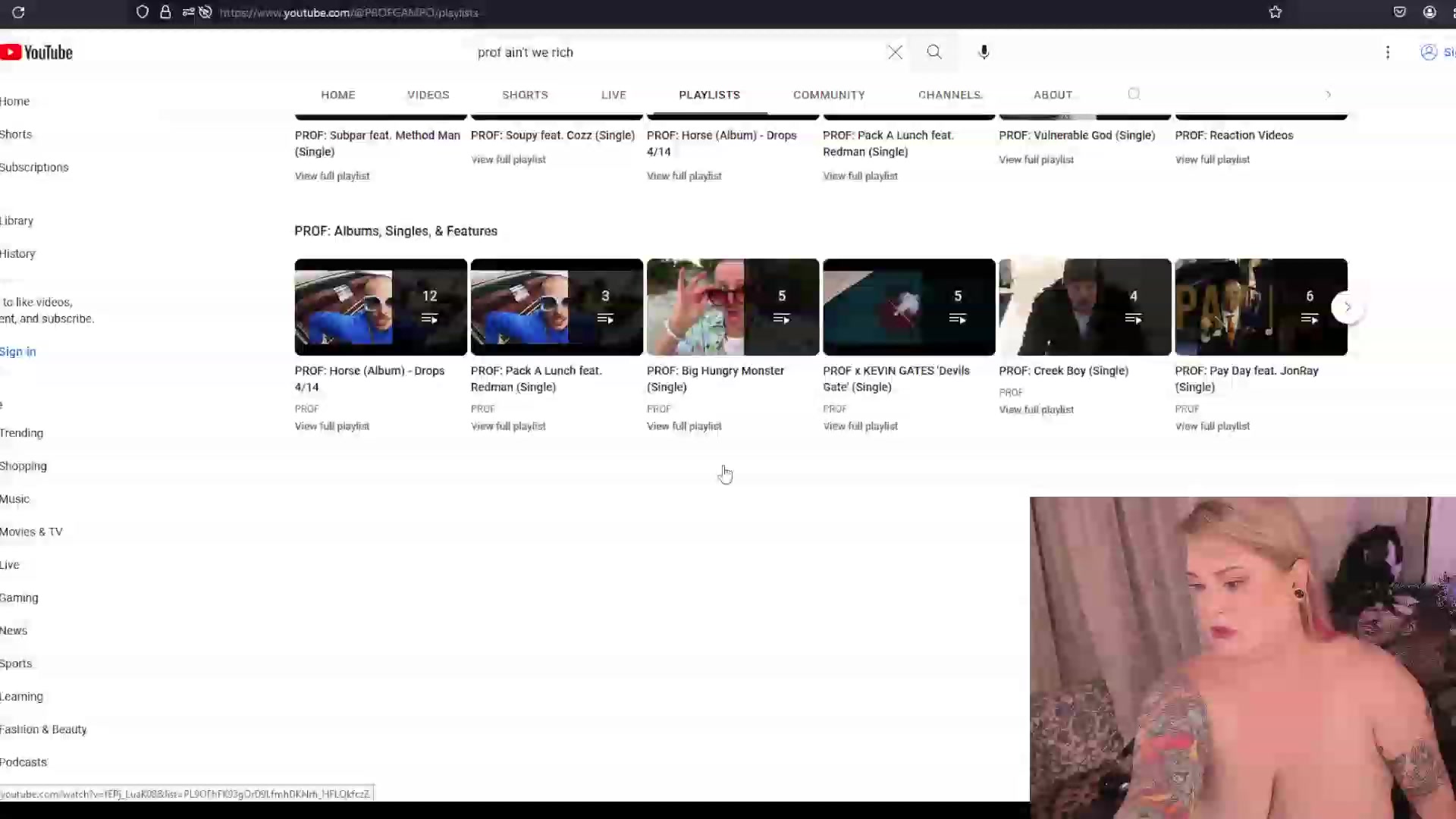Open Pay Day feat. JonRay playlist thumbnail
This screenshot has height=819, width=1456.
1260,307
